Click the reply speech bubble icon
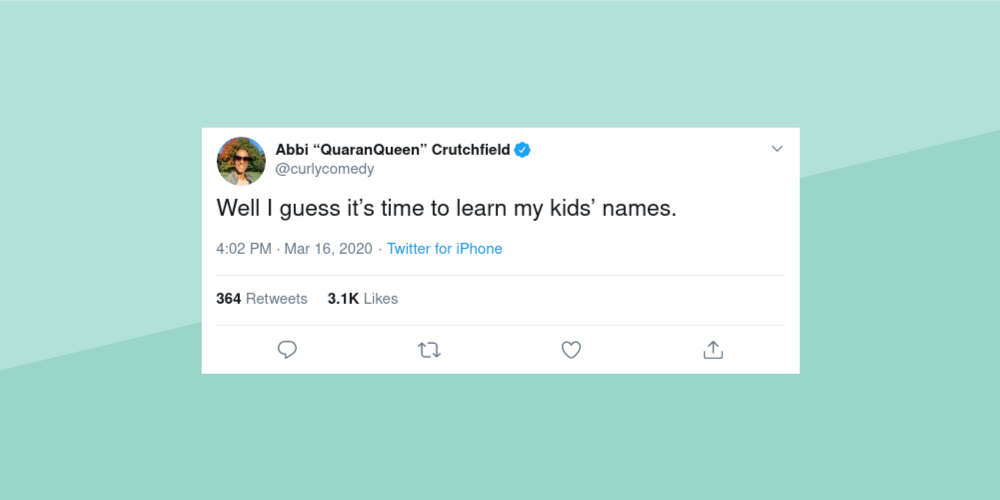 coord(287,350)
